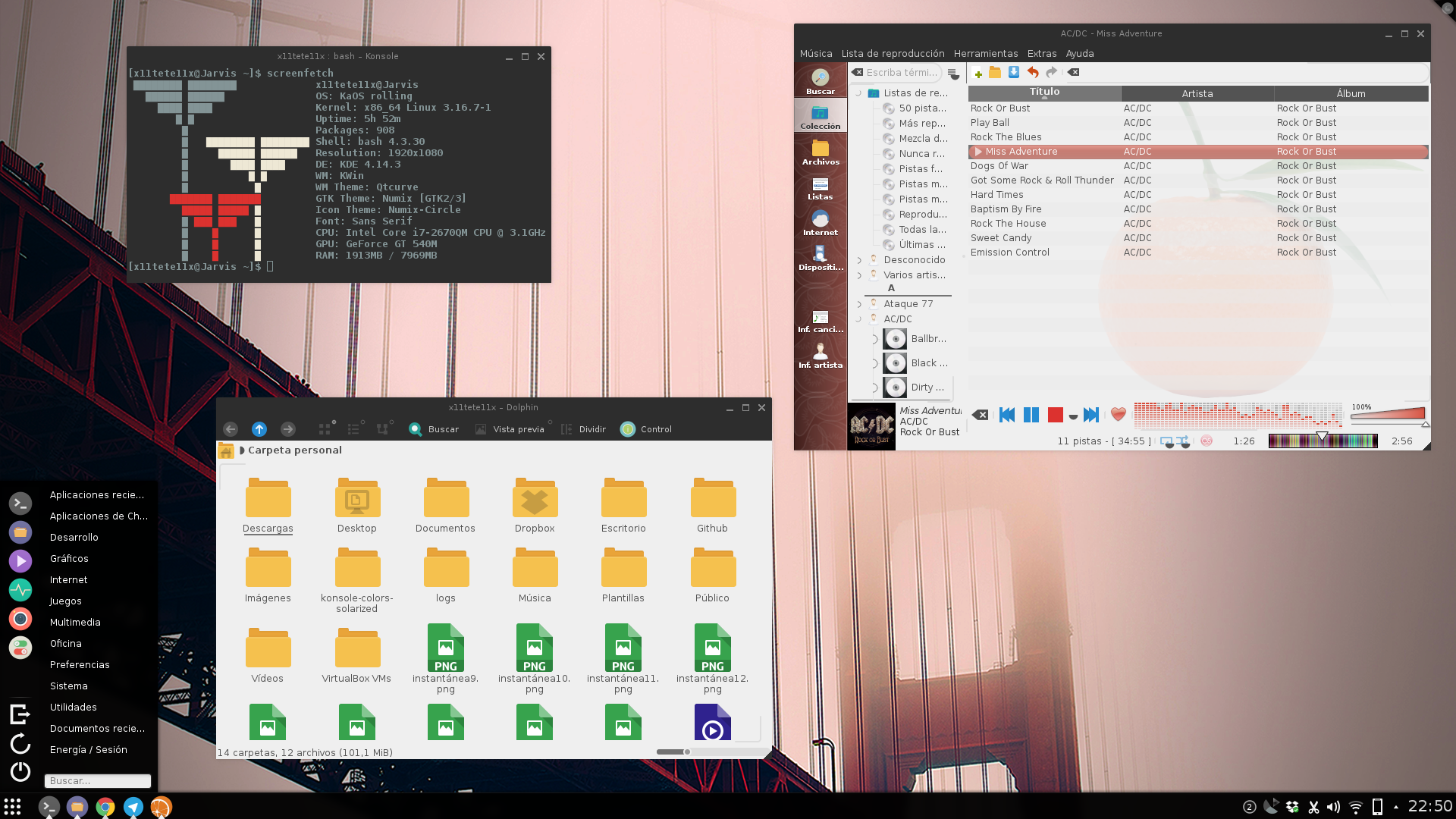Undo last playlist change with red arrow

point(1033,73)
